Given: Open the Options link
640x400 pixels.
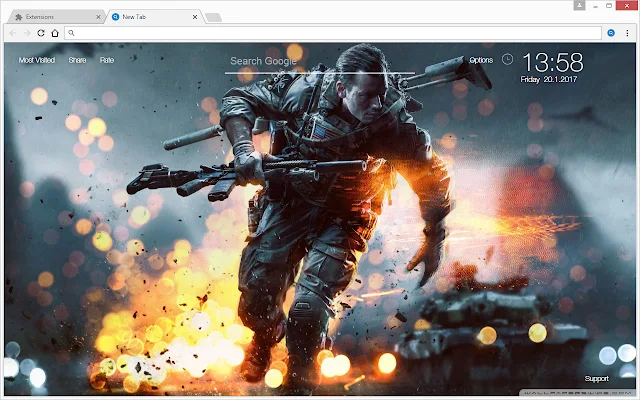Looking at the screenshot, I should click(x=481, y=60).
